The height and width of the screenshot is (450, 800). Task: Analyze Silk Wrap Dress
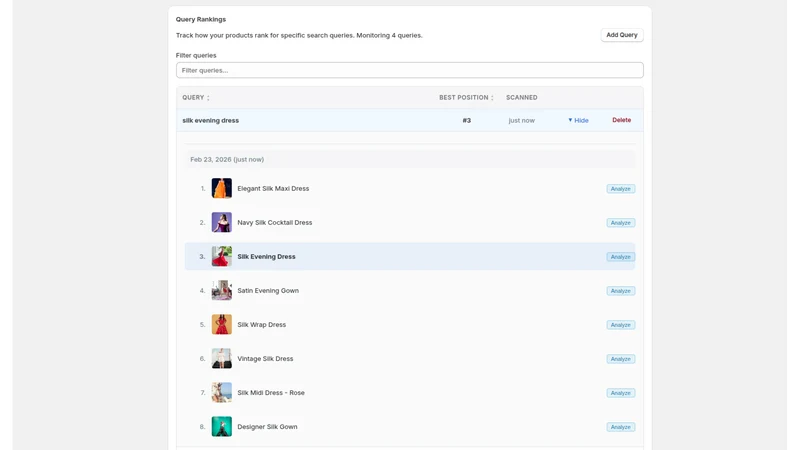point(620,325)
